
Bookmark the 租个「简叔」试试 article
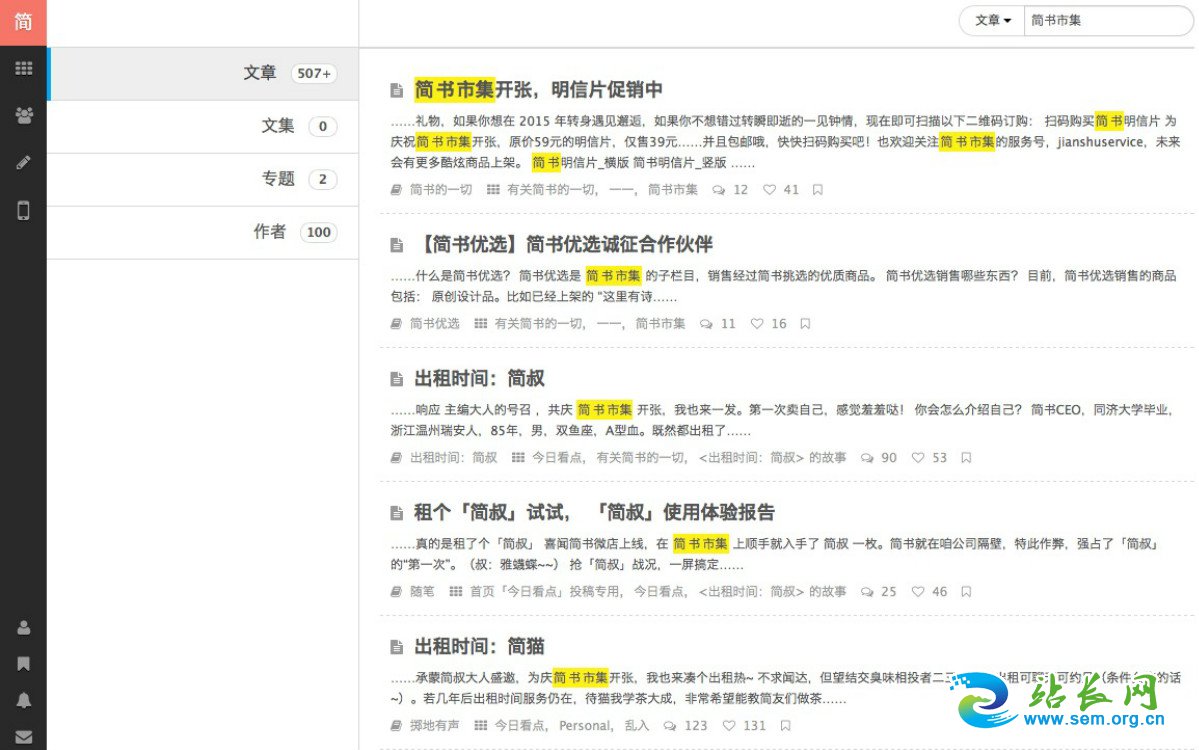967,592
